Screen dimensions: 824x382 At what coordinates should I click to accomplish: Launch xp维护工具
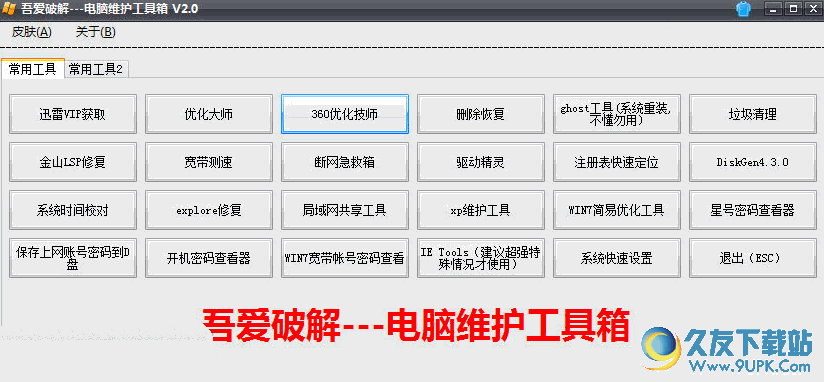pos(481,210)
